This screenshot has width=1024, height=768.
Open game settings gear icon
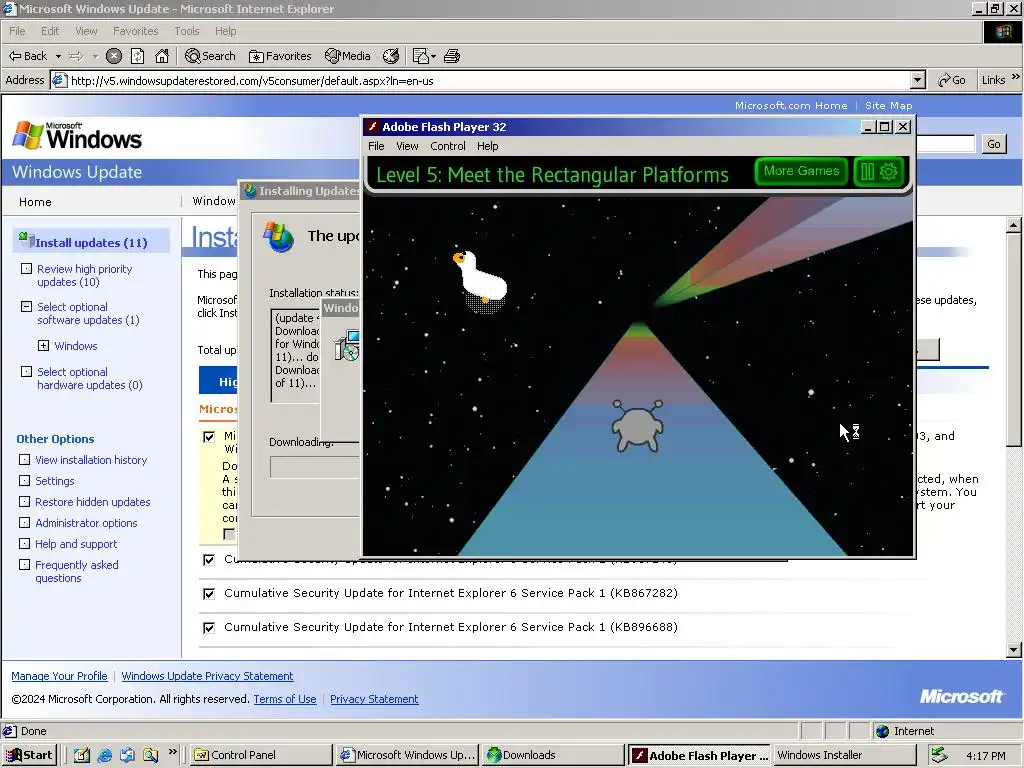tap(888, 172)
